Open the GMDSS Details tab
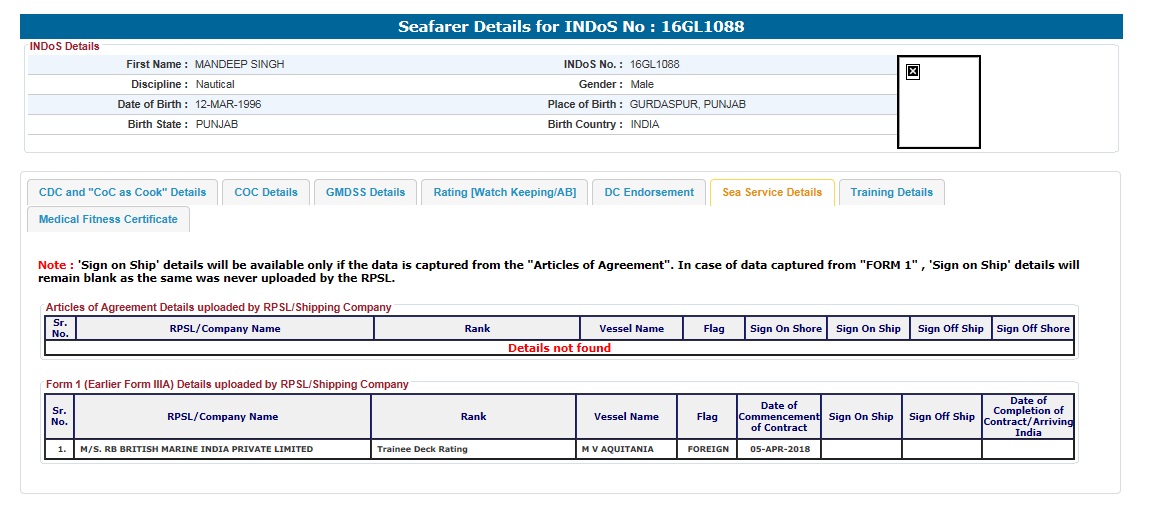The image size is (1174, 515). [x=365, y=192]
